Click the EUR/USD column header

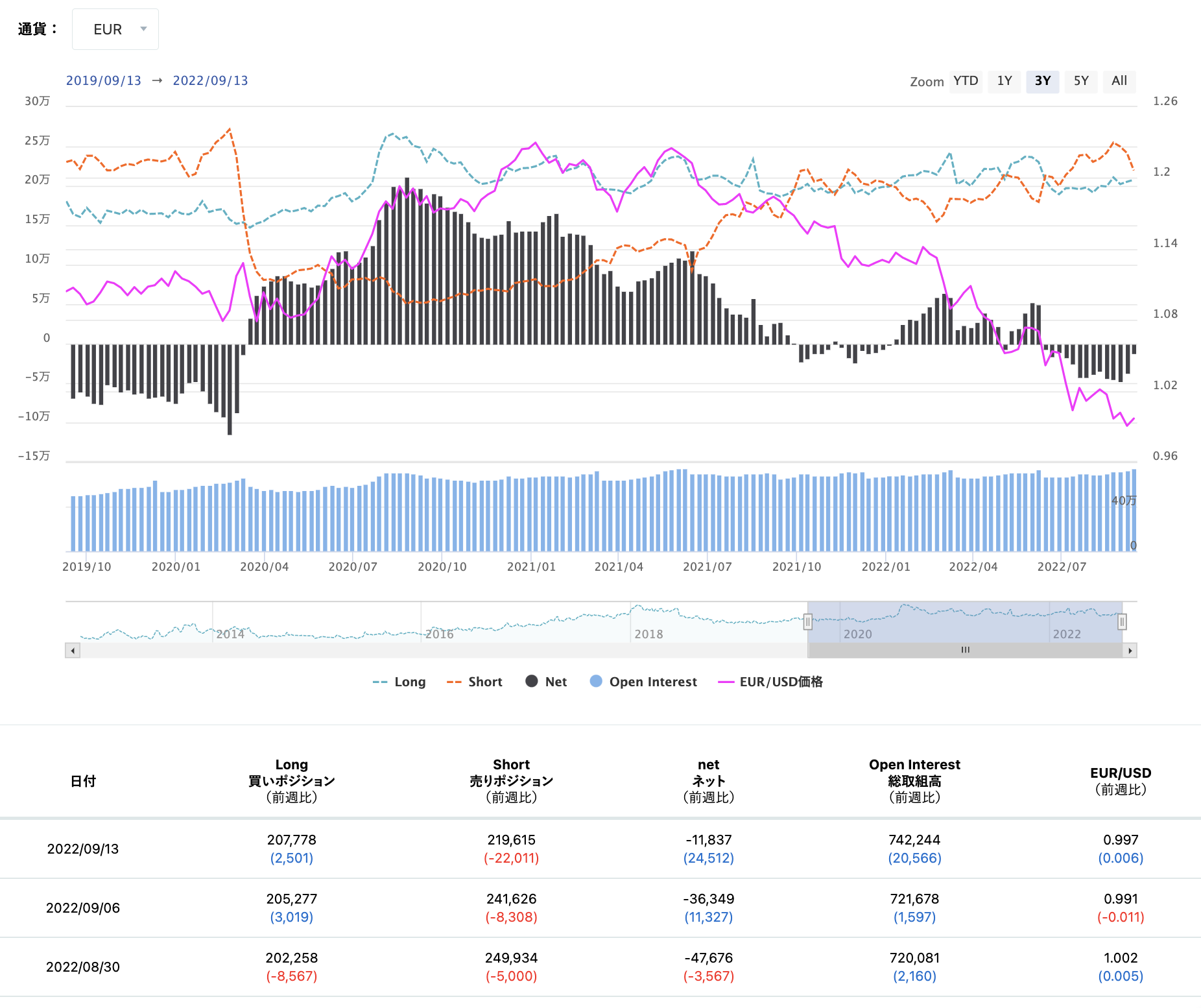(x=1121, y=781)
